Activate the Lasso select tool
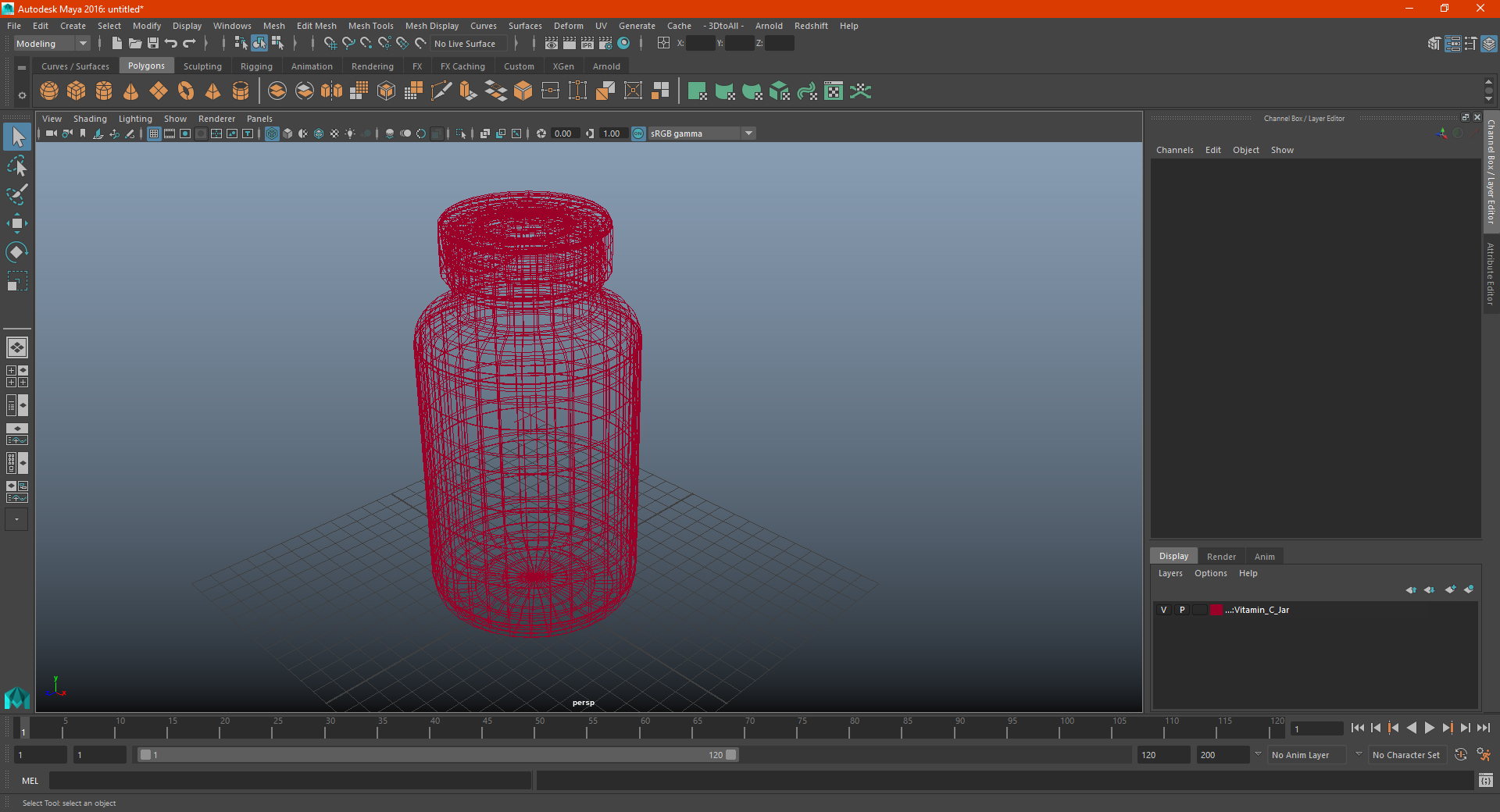This screenshot has width=1500, height=812. coord(17,166)
